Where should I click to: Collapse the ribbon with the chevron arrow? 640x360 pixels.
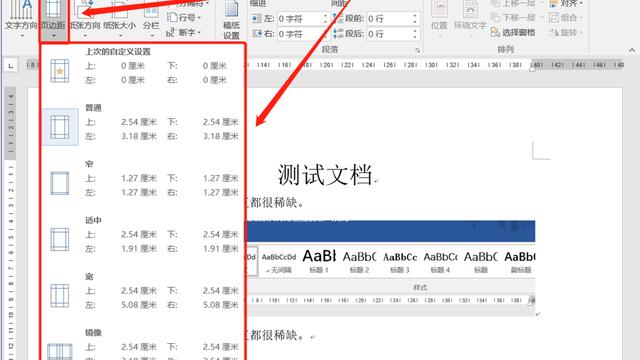click(x=632, y=50)
